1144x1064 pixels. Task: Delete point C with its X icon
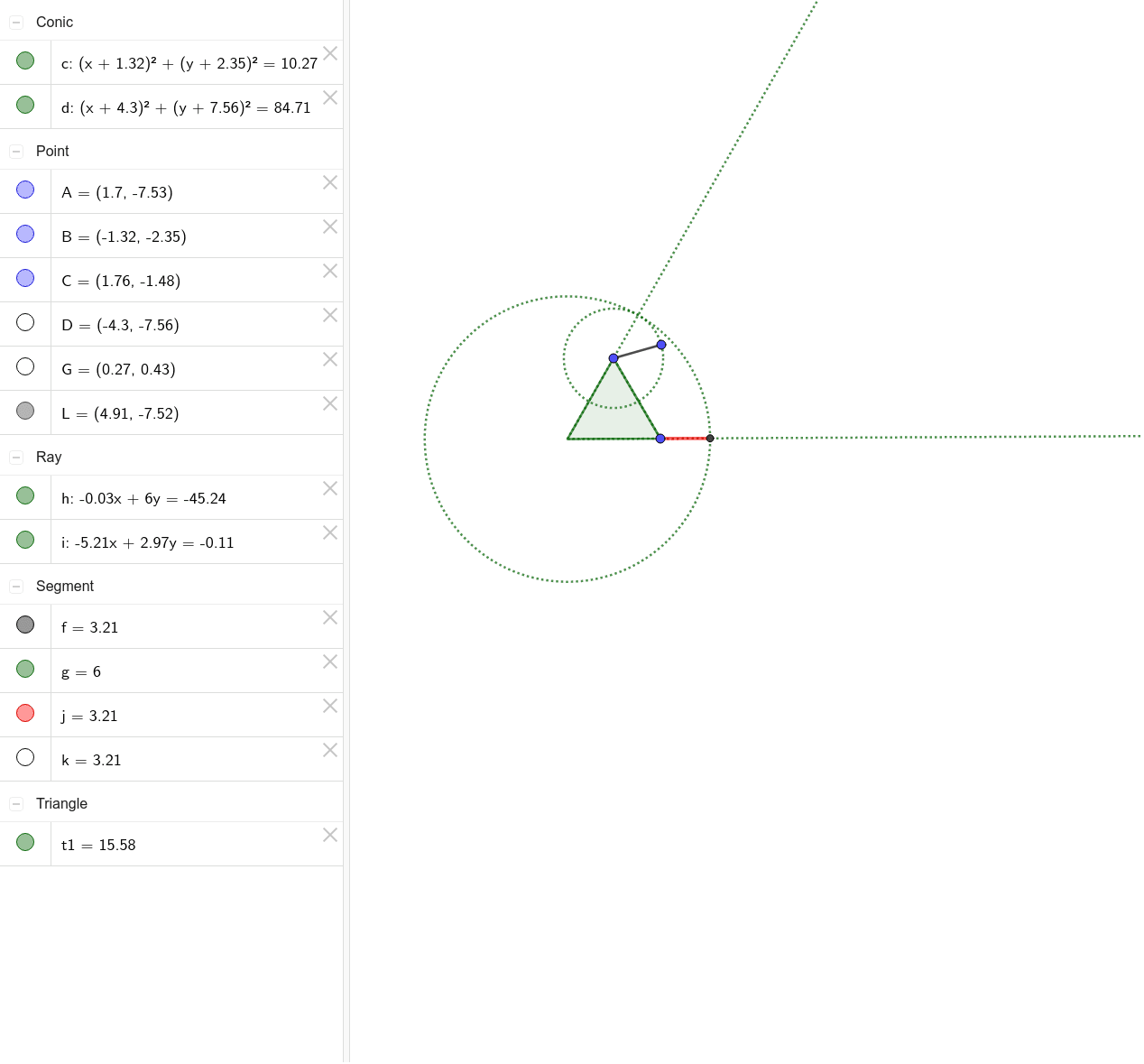pyautogui.click(x=330, y=271)
